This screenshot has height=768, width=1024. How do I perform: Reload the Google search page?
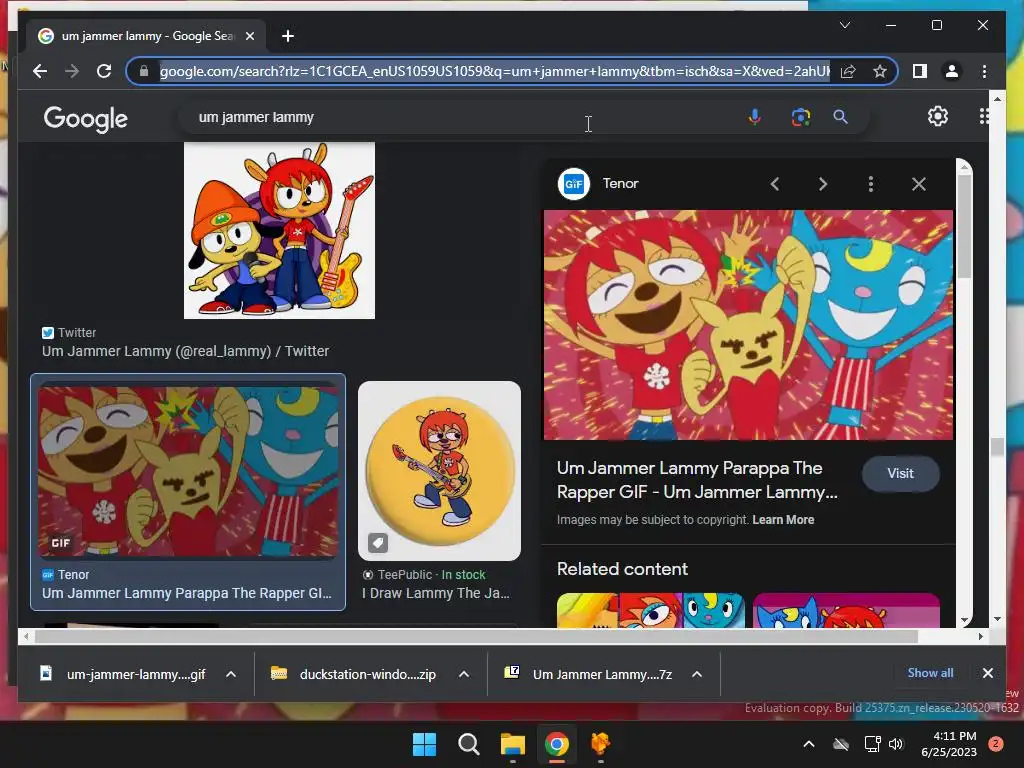[104, 71]
